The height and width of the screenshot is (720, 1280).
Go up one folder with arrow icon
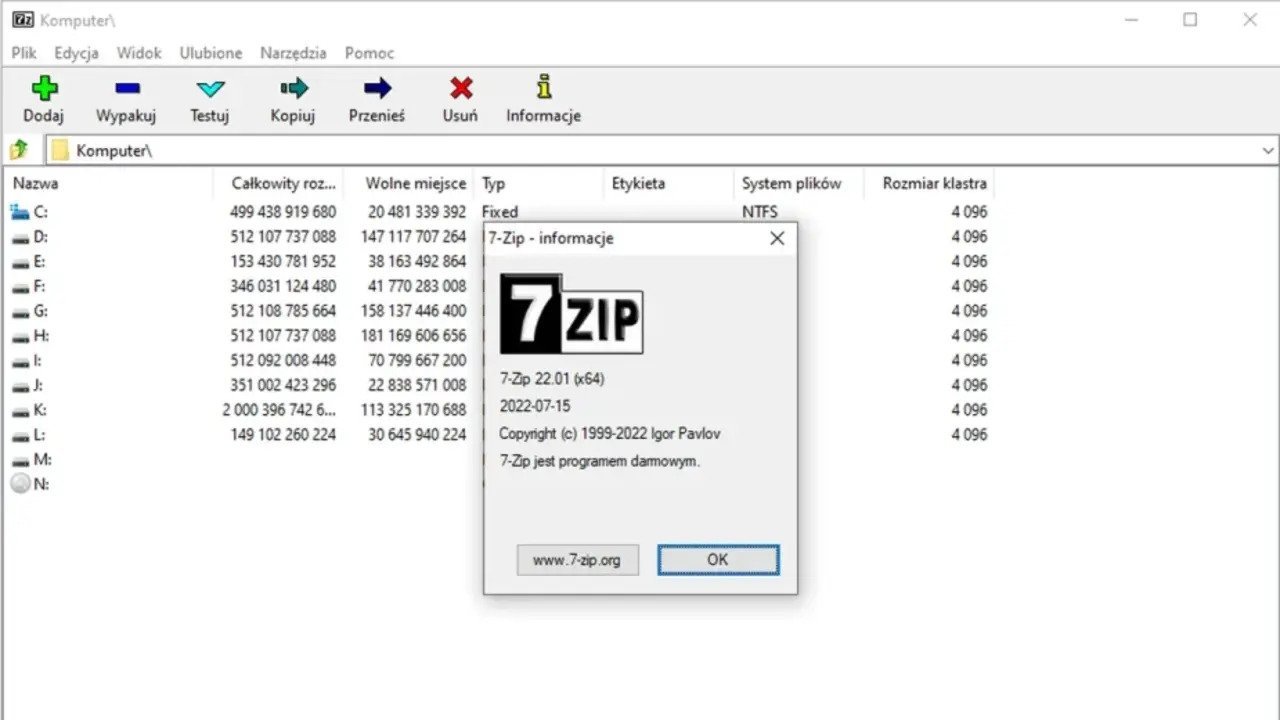click(19, 150)
